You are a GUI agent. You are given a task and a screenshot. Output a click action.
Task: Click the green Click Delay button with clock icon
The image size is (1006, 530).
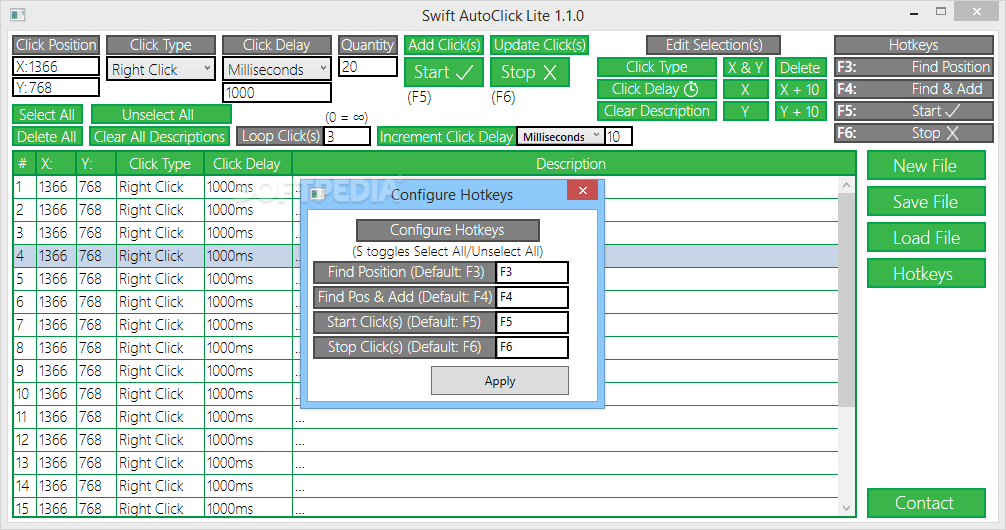[656, 89]
